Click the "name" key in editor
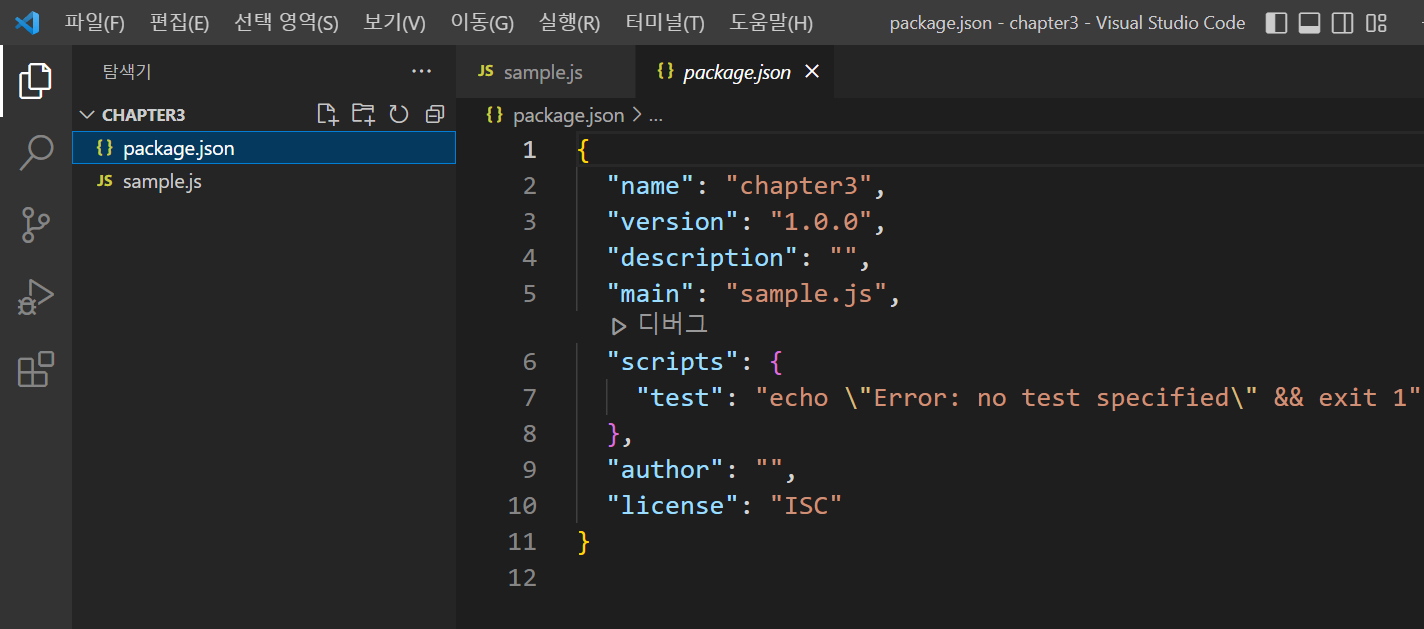 pos(651,186)
